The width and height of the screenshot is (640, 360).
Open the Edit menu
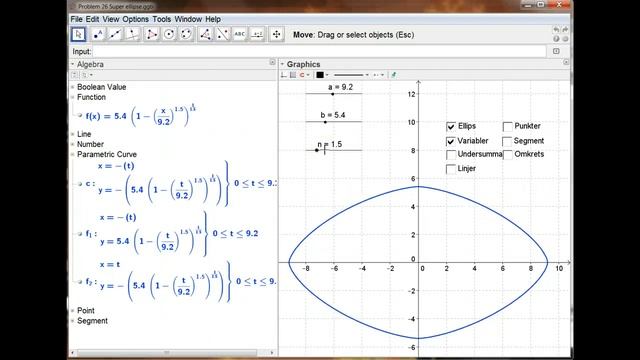(92, 19)
